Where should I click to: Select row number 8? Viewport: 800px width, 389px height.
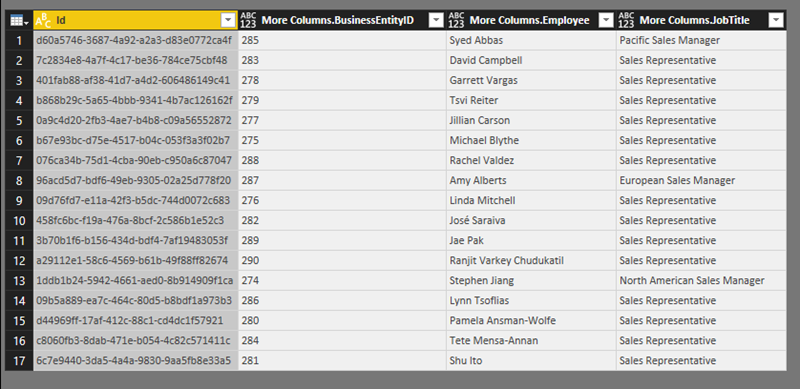click(x=19, y=180)
